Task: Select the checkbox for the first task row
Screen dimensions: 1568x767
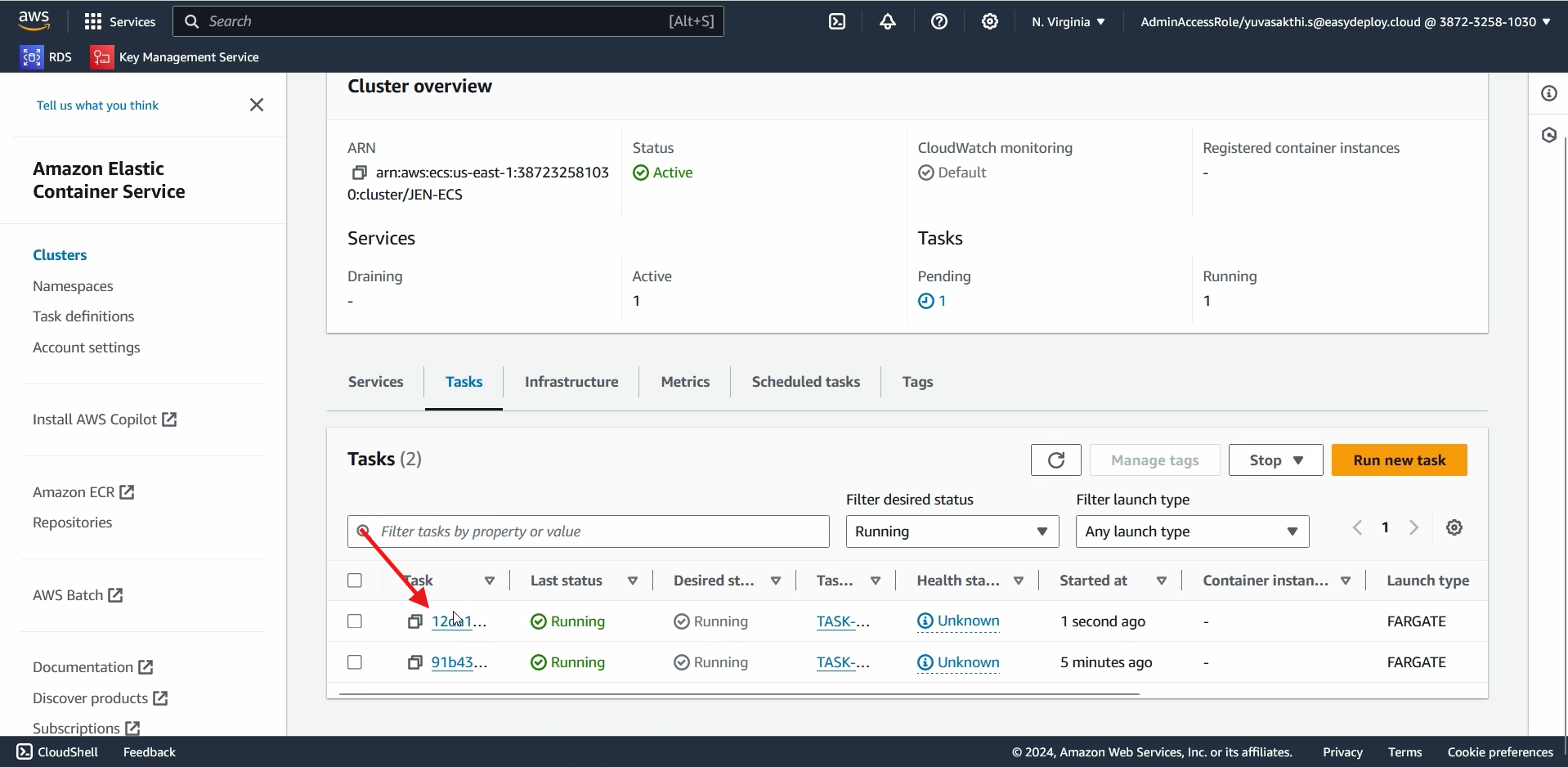Action: pos(355,621)
